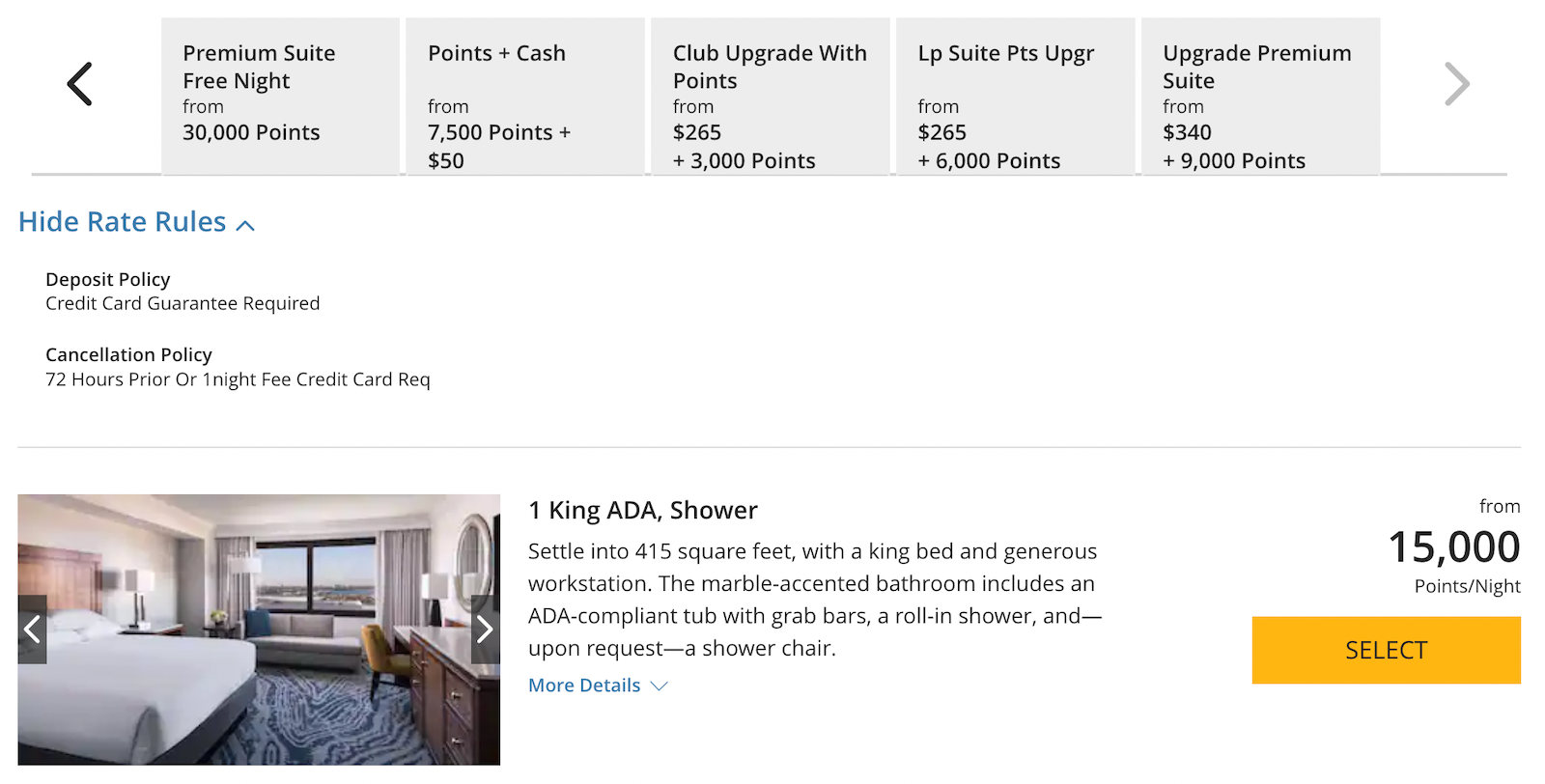Click the Cancellation Policy text
The width and height of the screenshot is (1545, 784).
pyautogui.click(x=128, y=354)
